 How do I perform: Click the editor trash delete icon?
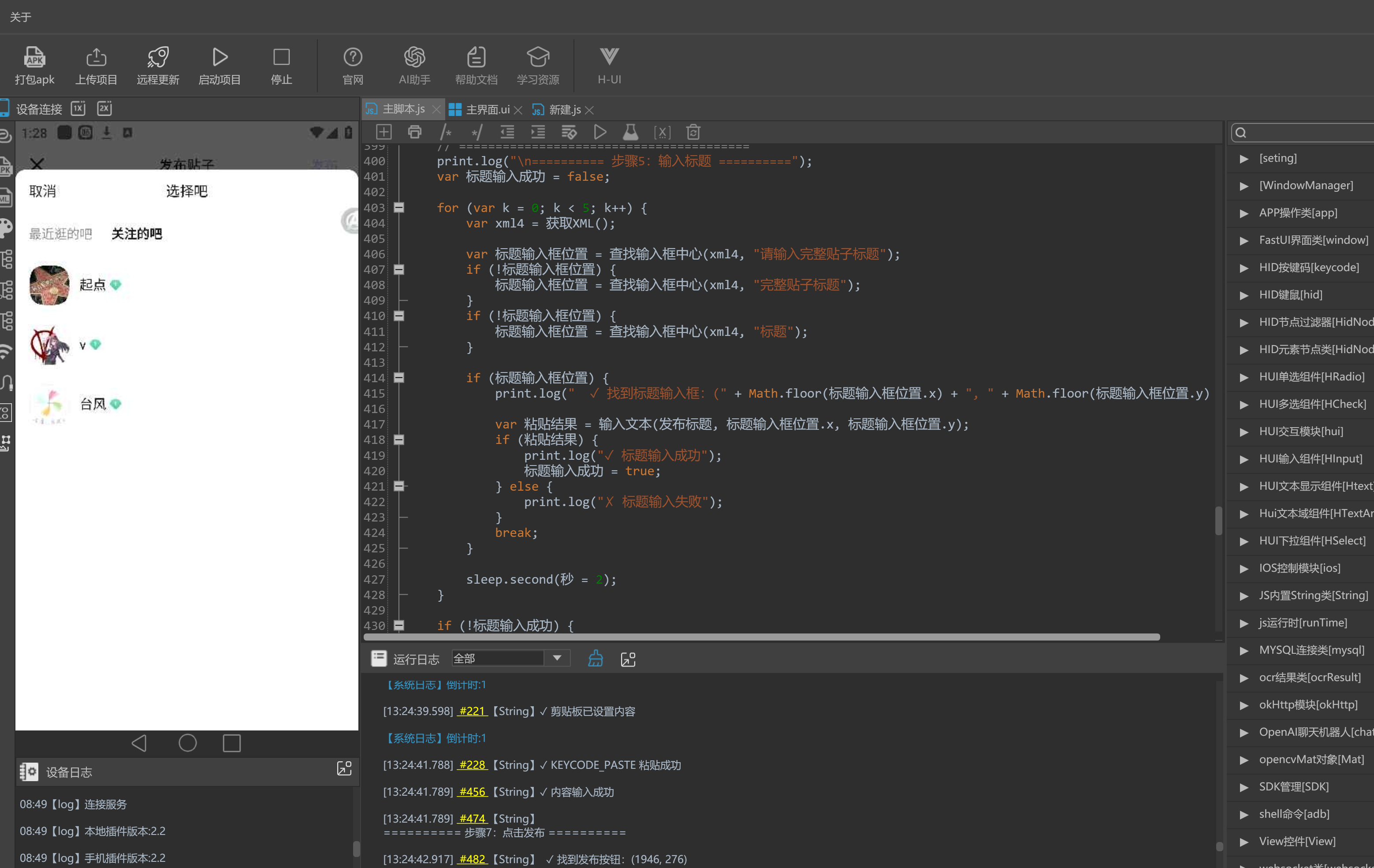pyautogui.click(x=693, y=132)
